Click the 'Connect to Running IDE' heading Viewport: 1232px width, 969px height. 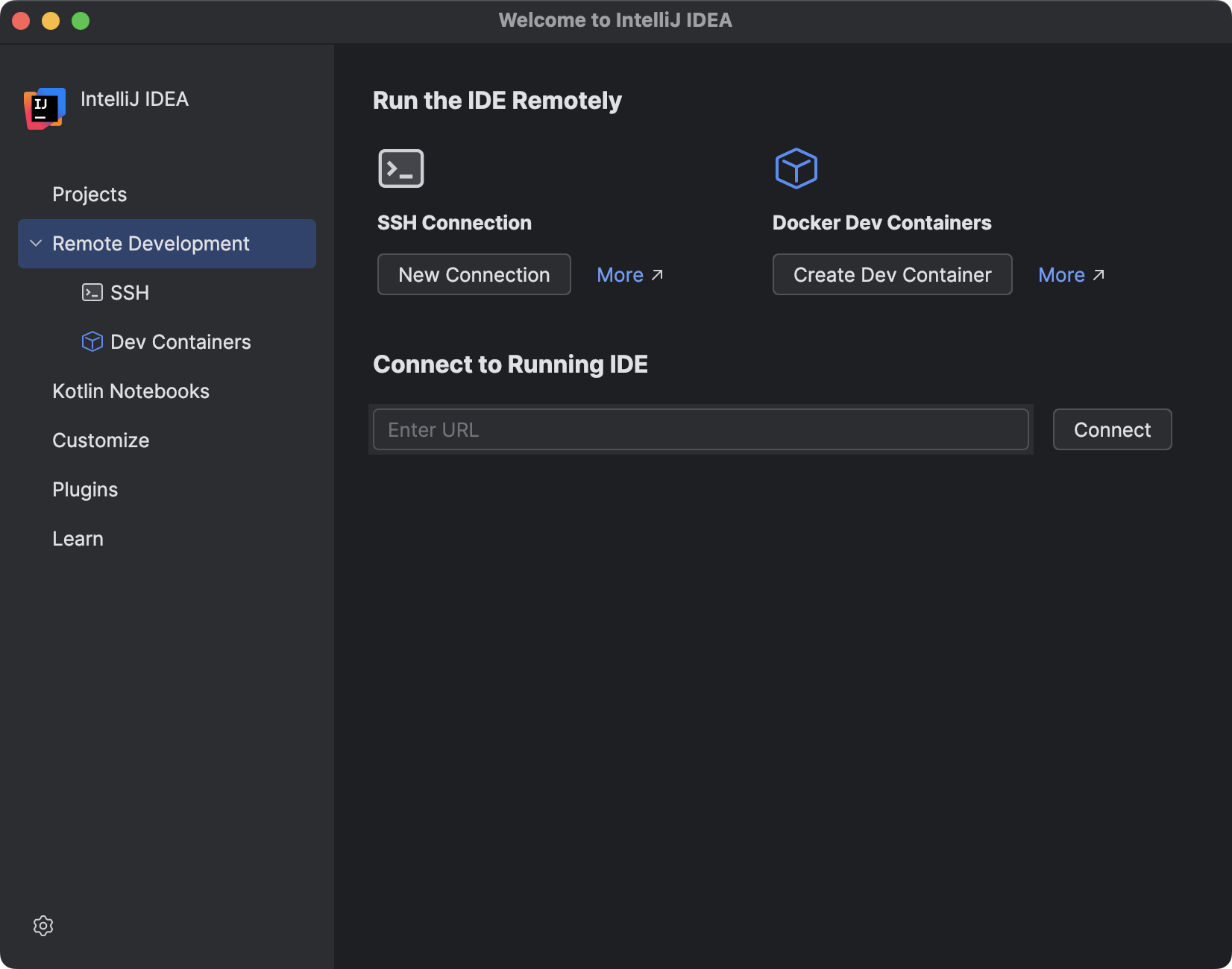point(510,364)
